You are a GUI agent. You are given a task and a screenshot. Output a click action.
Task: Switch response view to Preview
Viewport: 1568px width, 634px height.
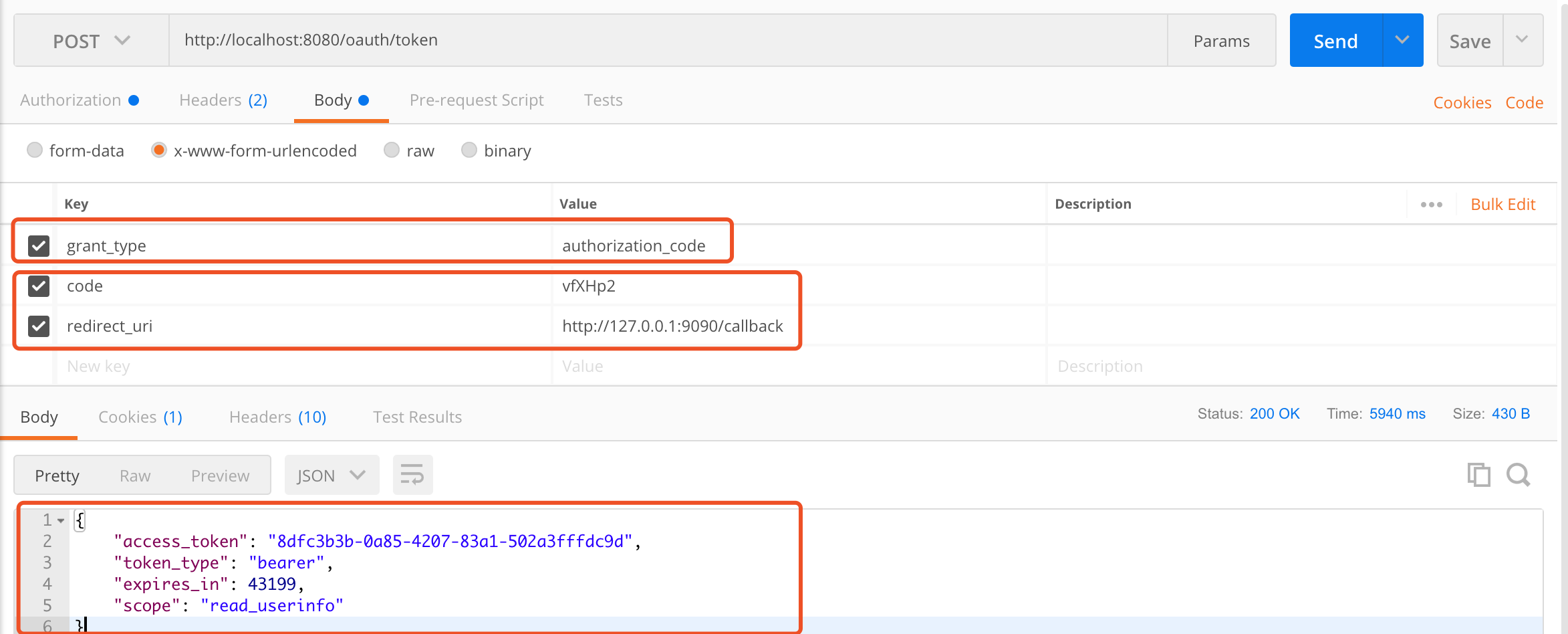(x=220, y=476)
